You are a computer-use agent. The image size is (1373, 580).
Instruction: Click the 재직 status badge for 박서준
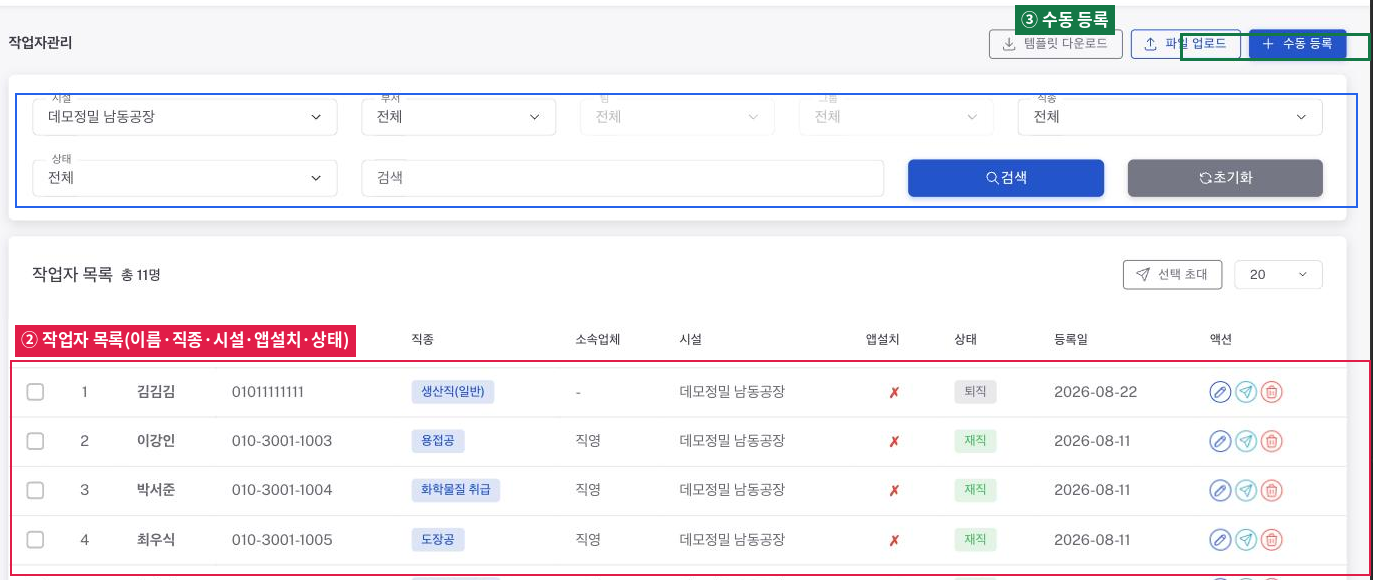(x=975, y=490)
